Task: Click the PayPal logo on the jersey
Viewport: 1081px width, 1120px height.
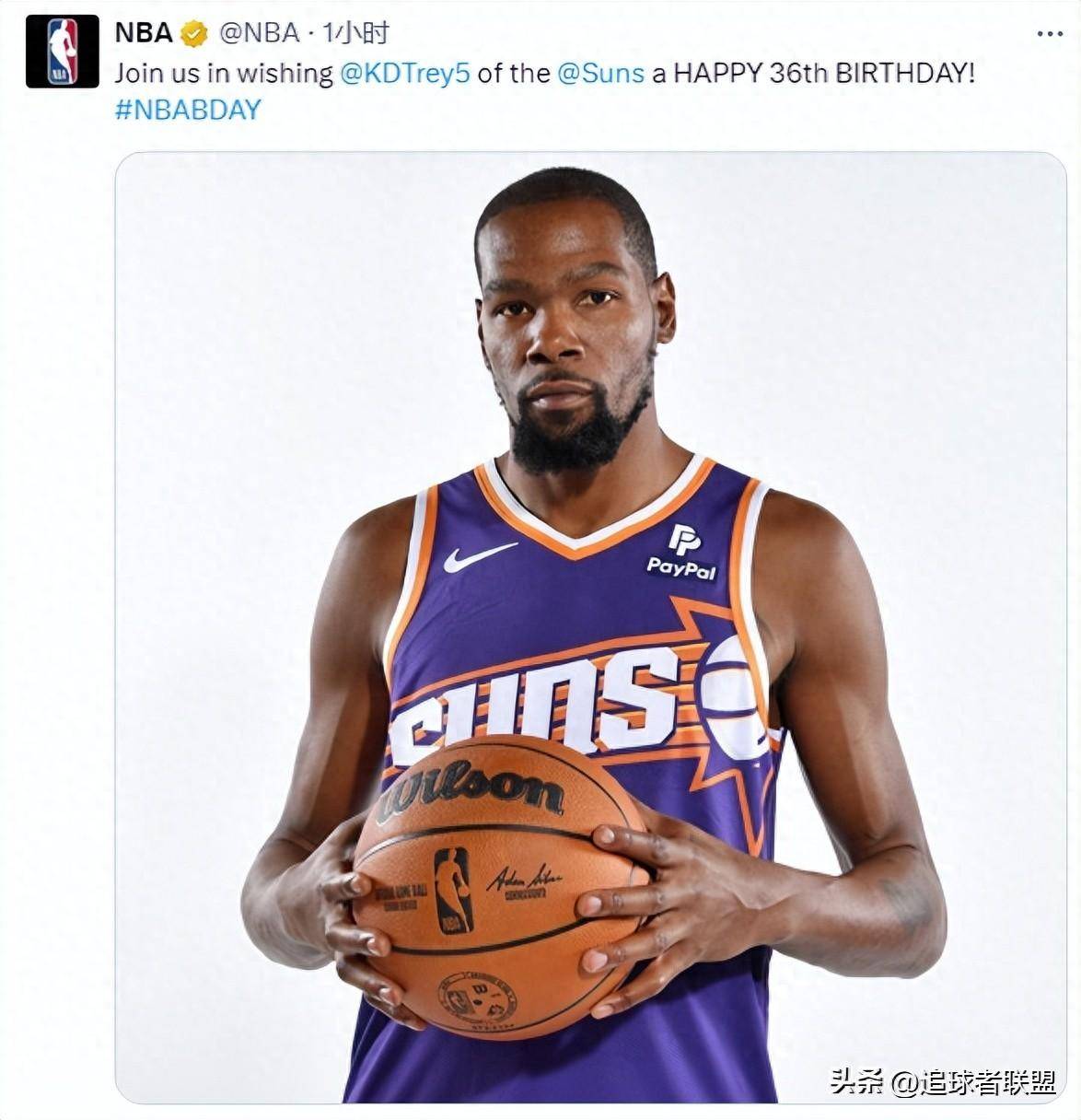Action: pyautogui.click(x=682, y=552)
